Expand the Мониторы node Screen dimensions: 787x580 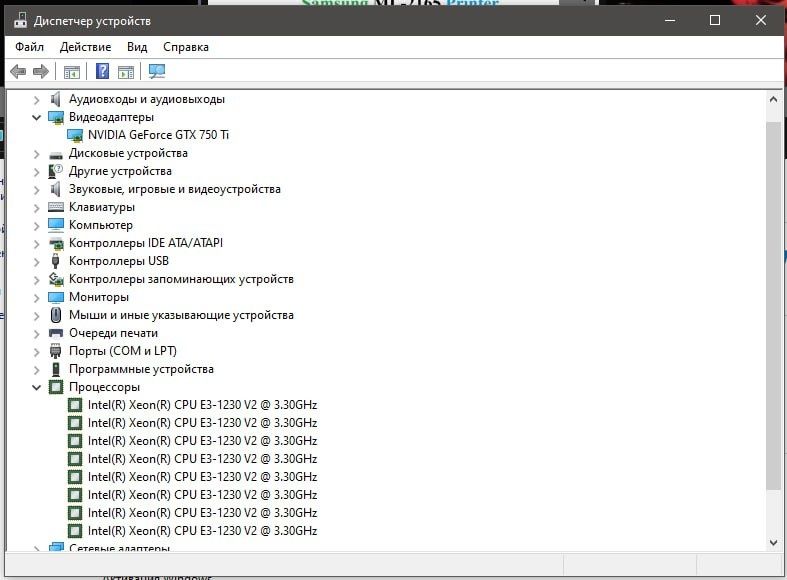pos(36,298)
